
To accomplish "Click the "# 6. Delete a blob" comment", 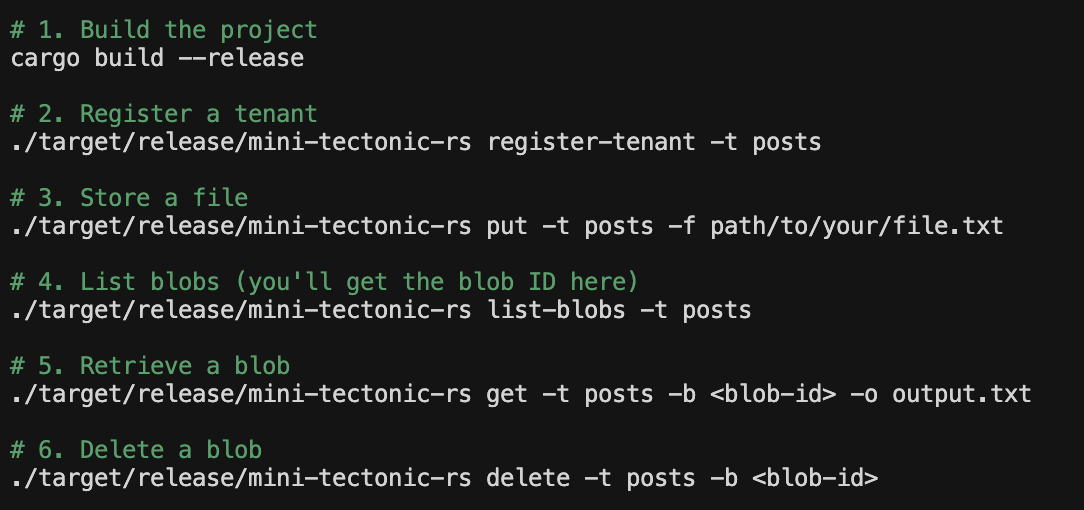I will (136, 450).
